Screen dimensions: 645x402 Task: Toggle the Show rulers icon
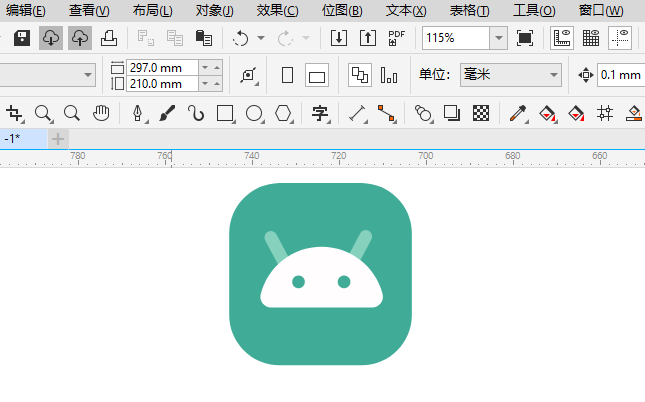pyautogui.click(x=562, y=38)
